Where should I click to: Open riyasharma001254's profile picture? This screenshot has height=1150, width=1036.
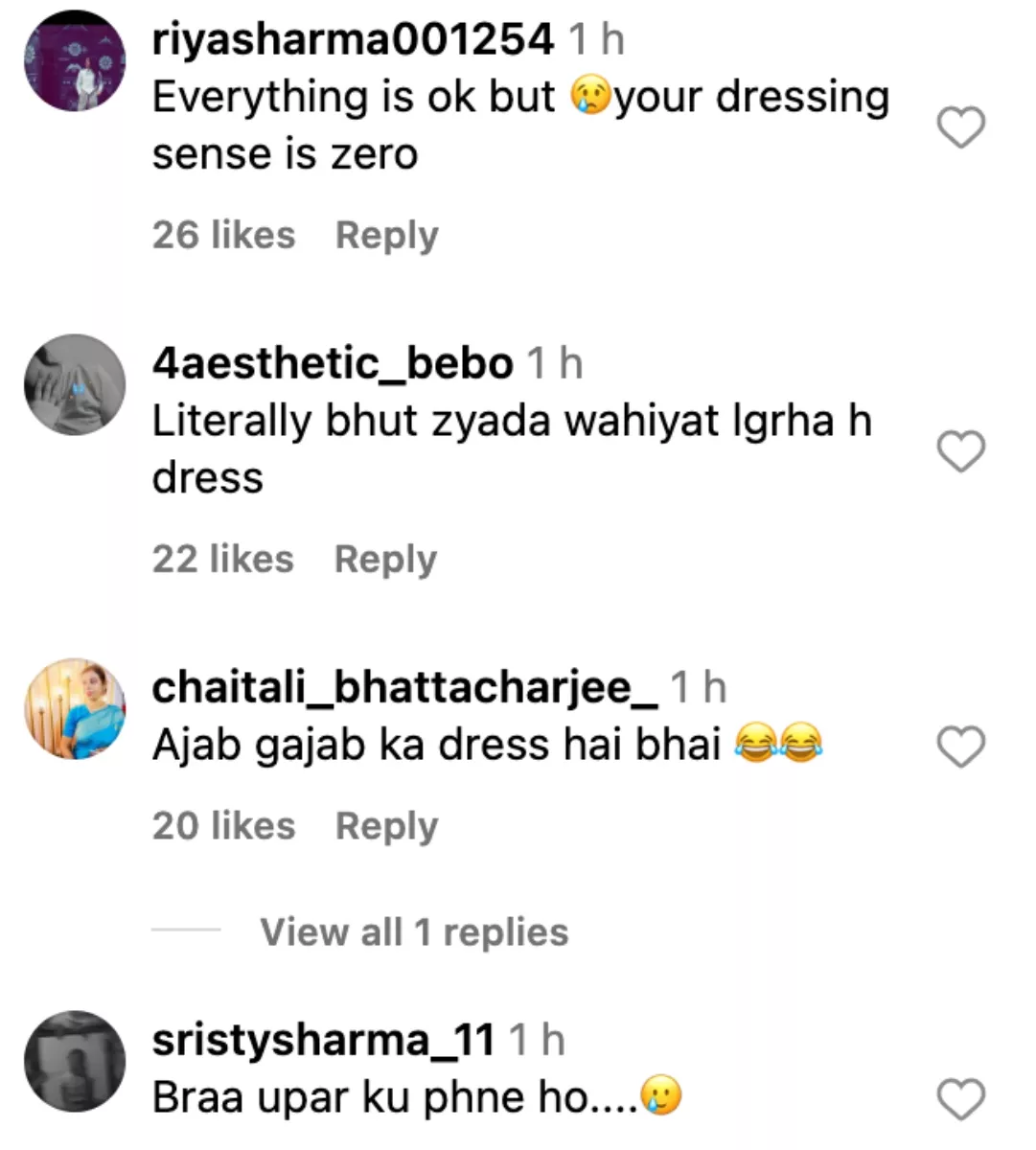pos(75,62)
